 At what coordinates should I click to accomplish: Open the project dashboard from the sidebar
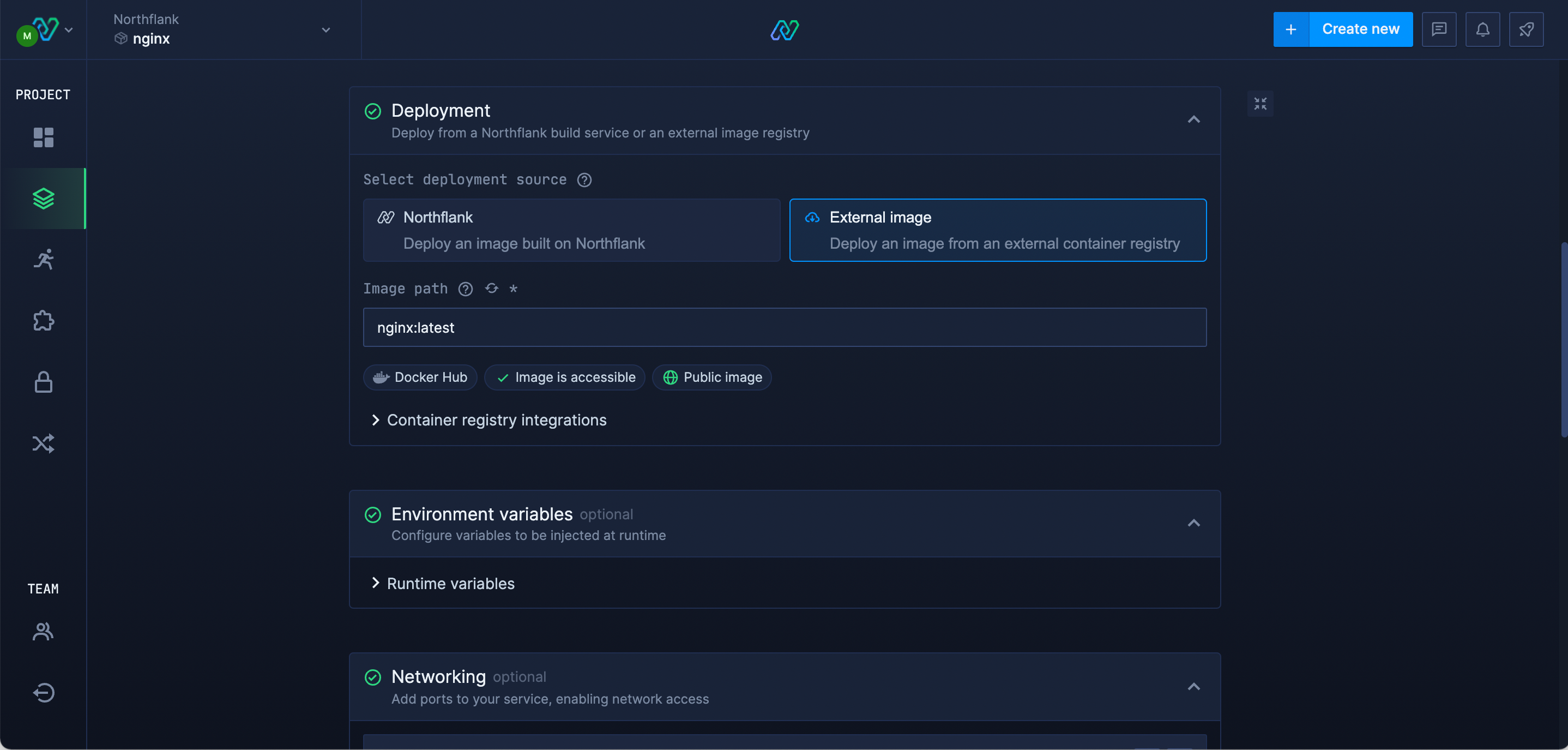[43, 137]
